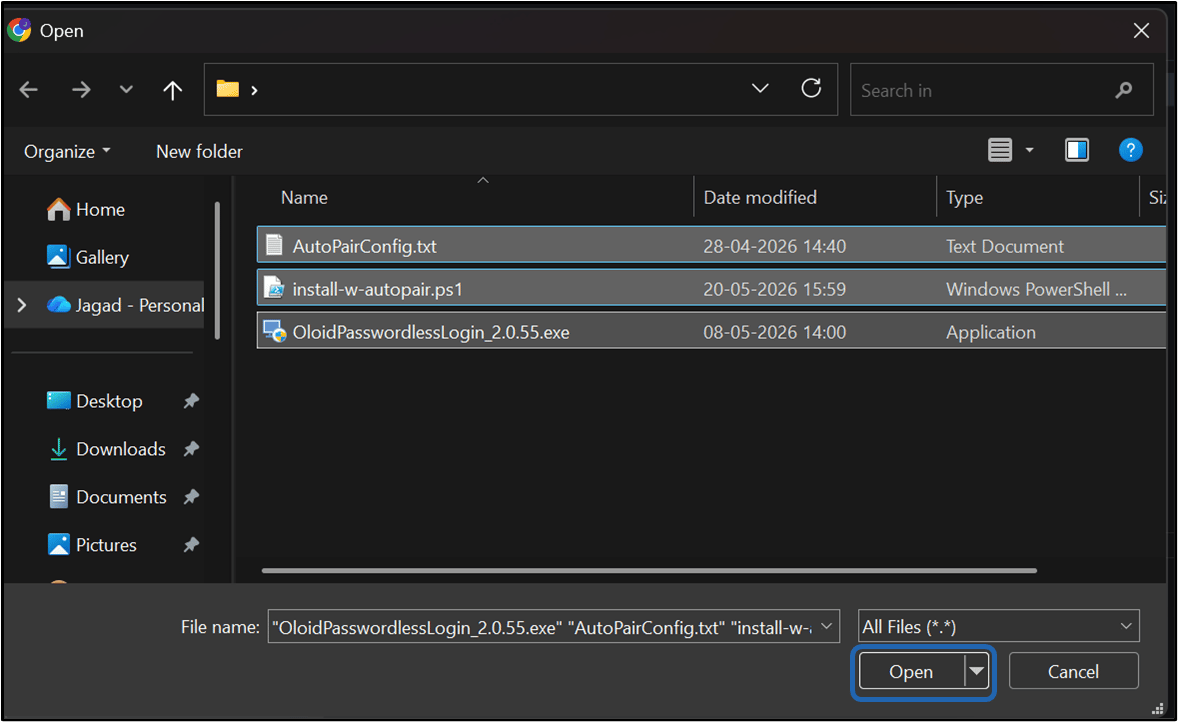Expand the Open button split arrow
Viewport: 1178px width, 722px height.
tap(977, 671)
